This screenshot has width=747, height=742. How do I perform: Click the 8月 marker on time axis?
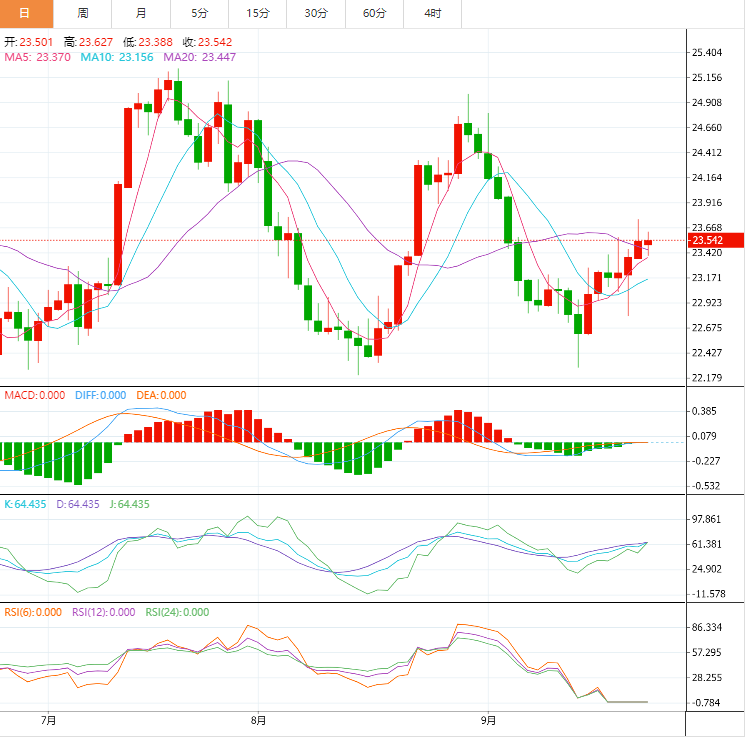pyautogui.click(x=259, y=719)
